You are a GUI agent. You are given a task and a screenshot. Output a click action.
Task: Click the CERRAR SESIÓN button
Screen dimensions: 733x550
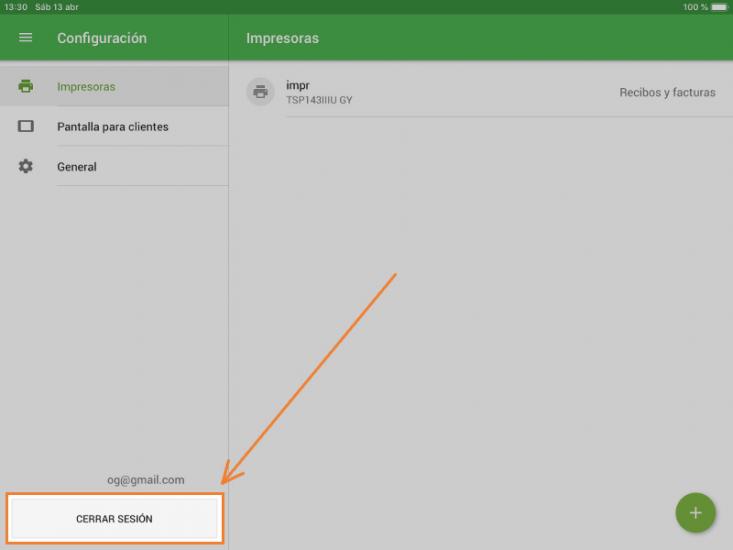(115, 518)
